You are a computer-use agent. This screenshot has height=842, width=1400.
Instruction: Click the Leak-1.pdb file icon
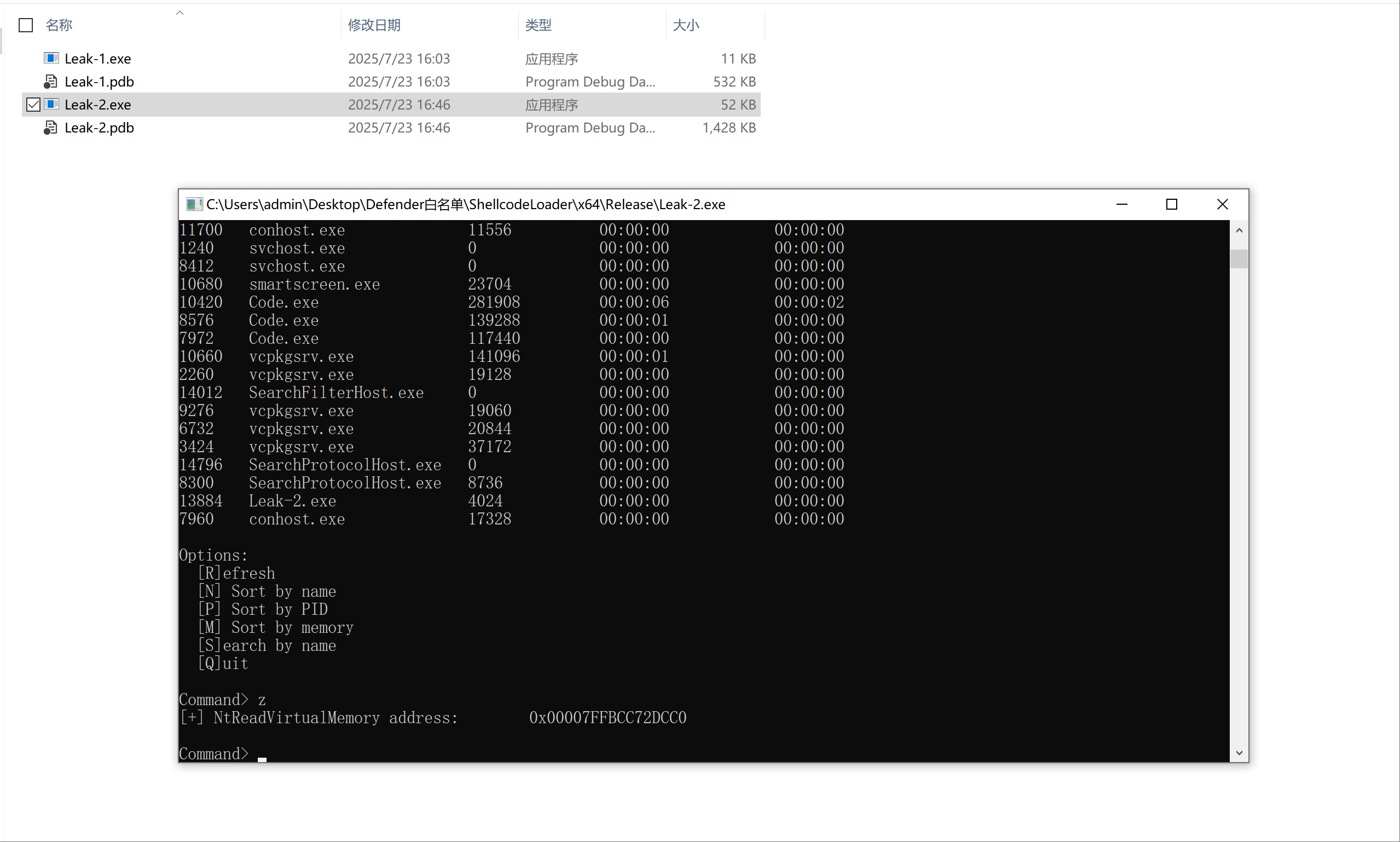(51, 81)
